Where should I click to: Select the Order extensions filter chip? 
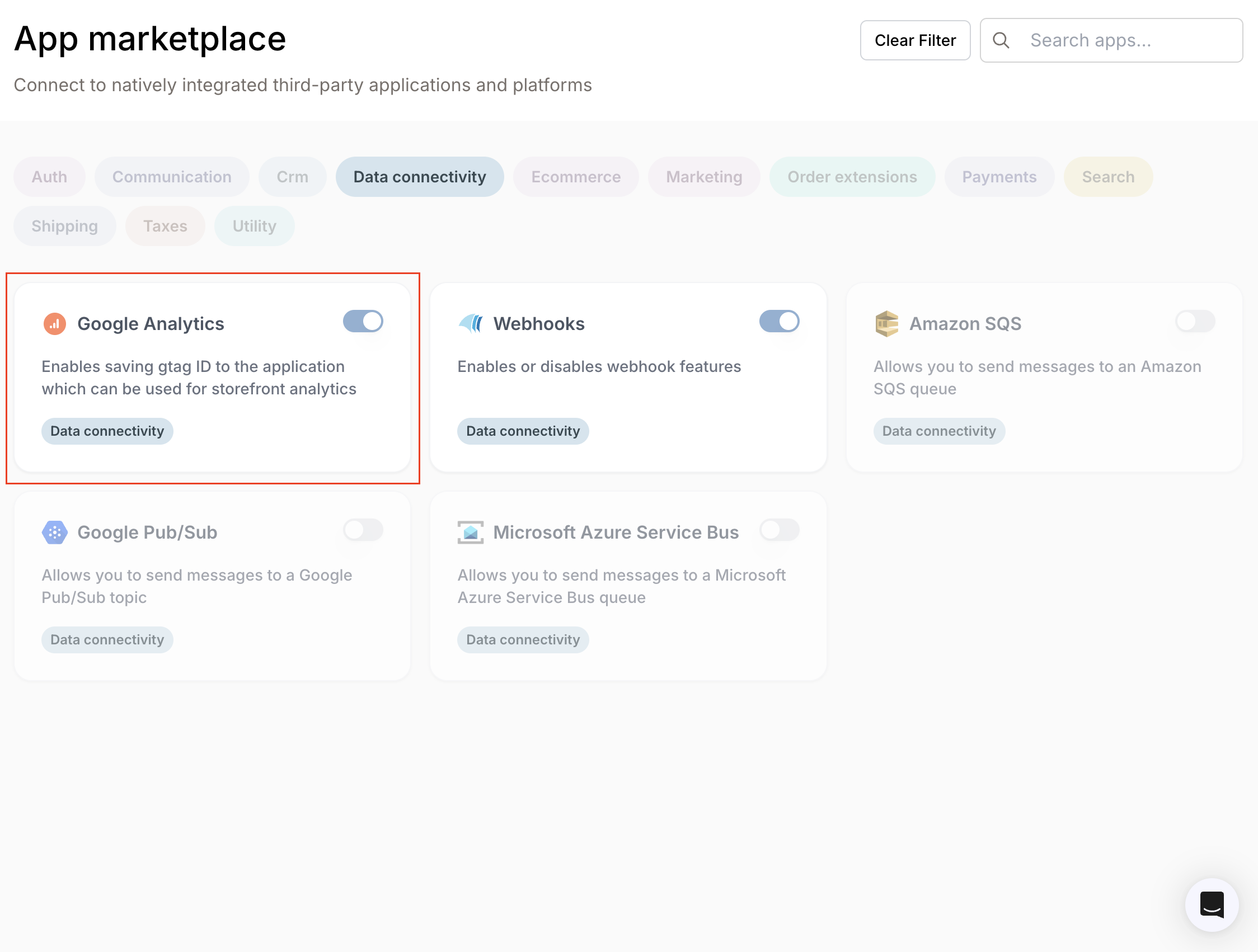coord(851,177)
